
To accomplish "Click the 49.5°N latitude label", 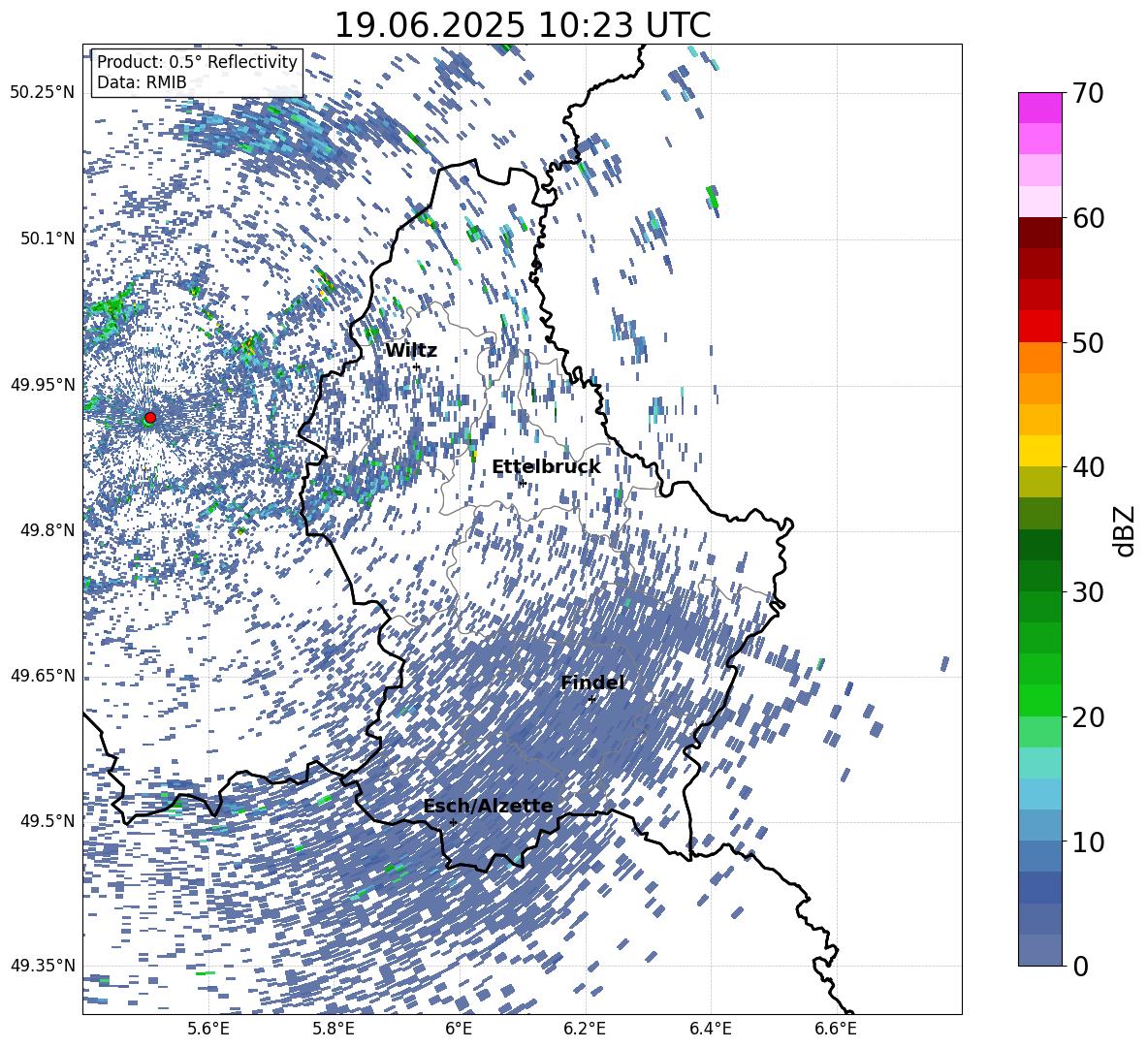I will coord(48,821).
